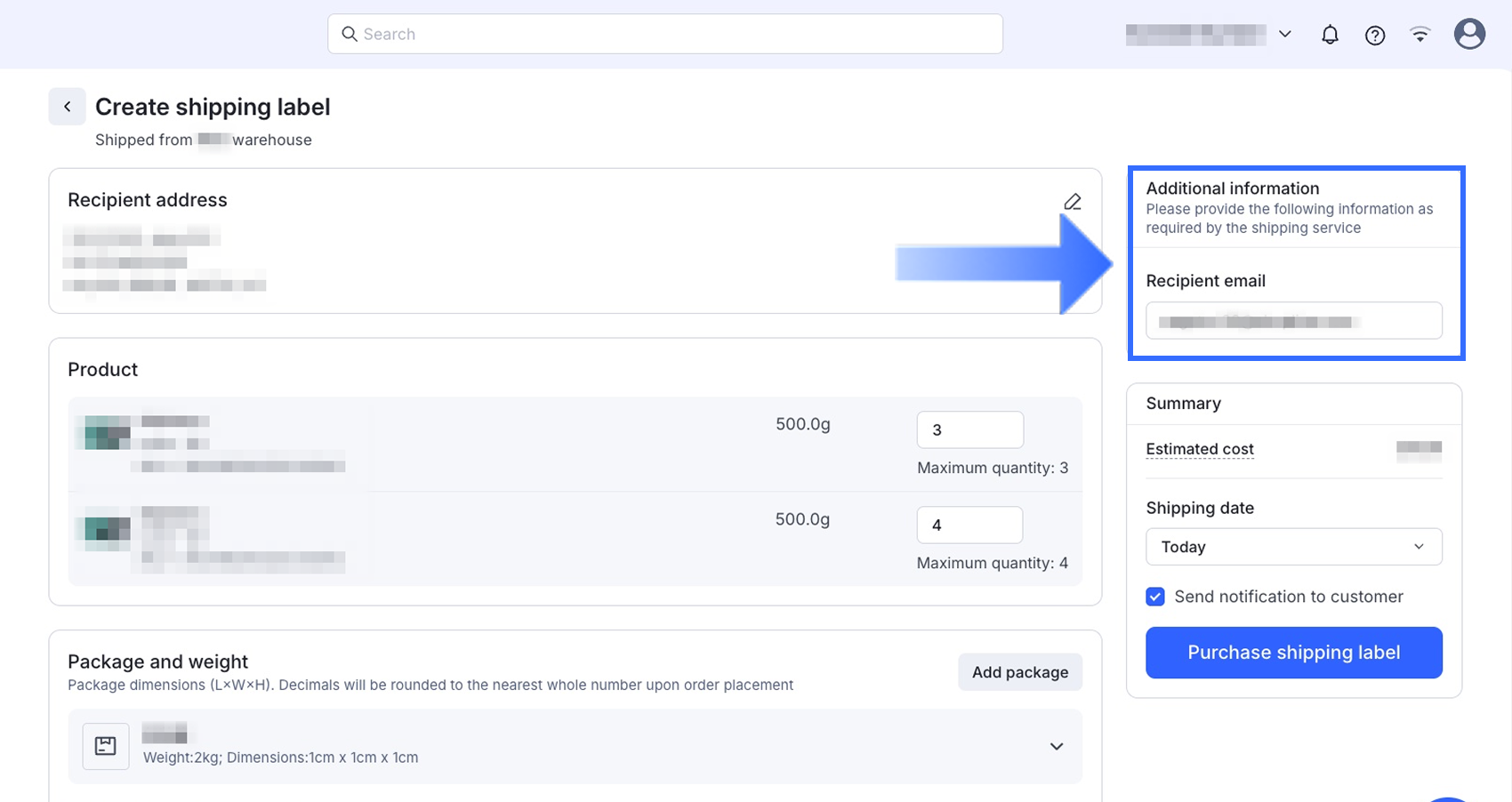Edit recipient address with pencil icon
Screen dimensions: 1512x802
tap(1073, 202)
